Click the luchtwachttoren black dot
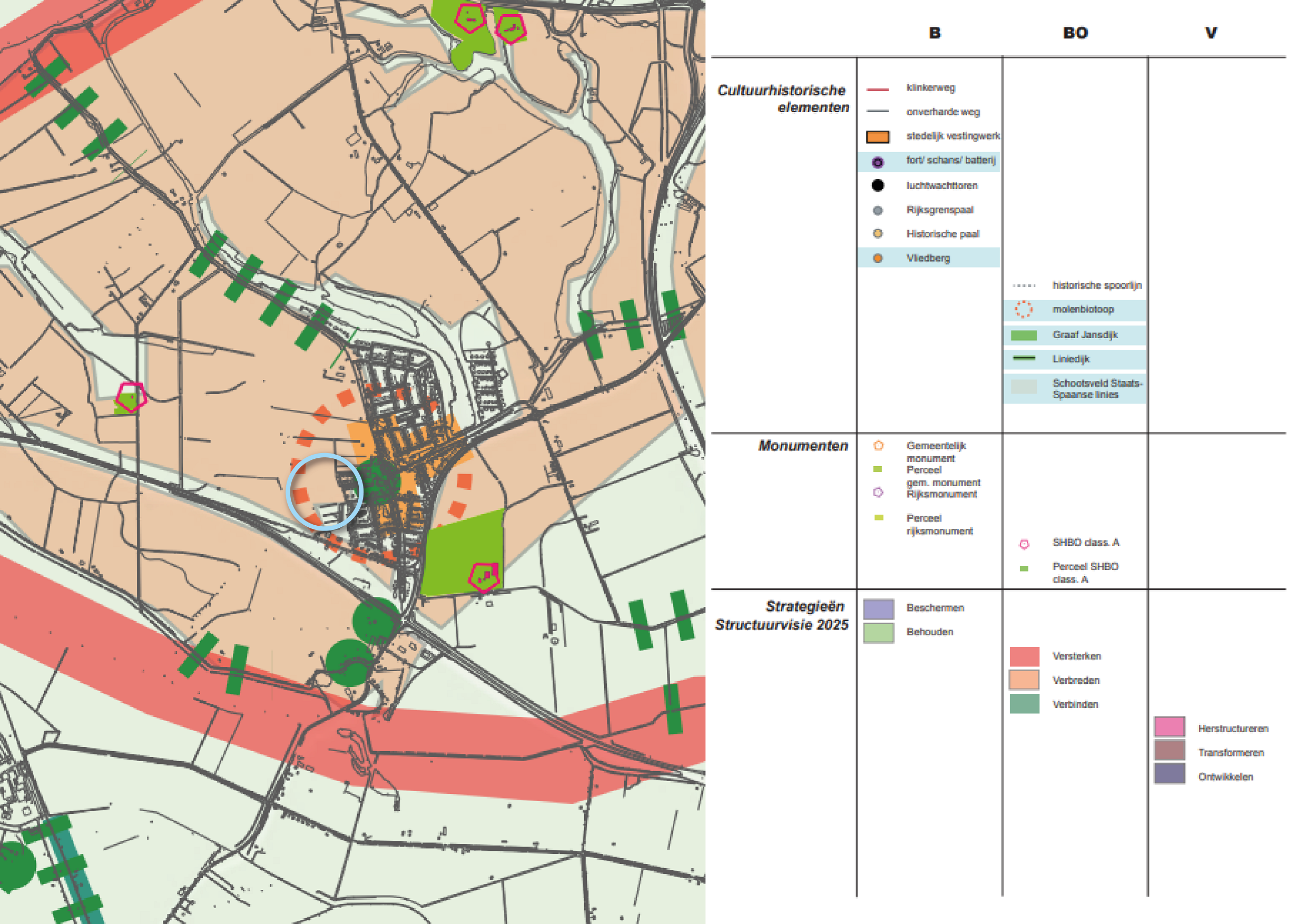 click(877, 185)
